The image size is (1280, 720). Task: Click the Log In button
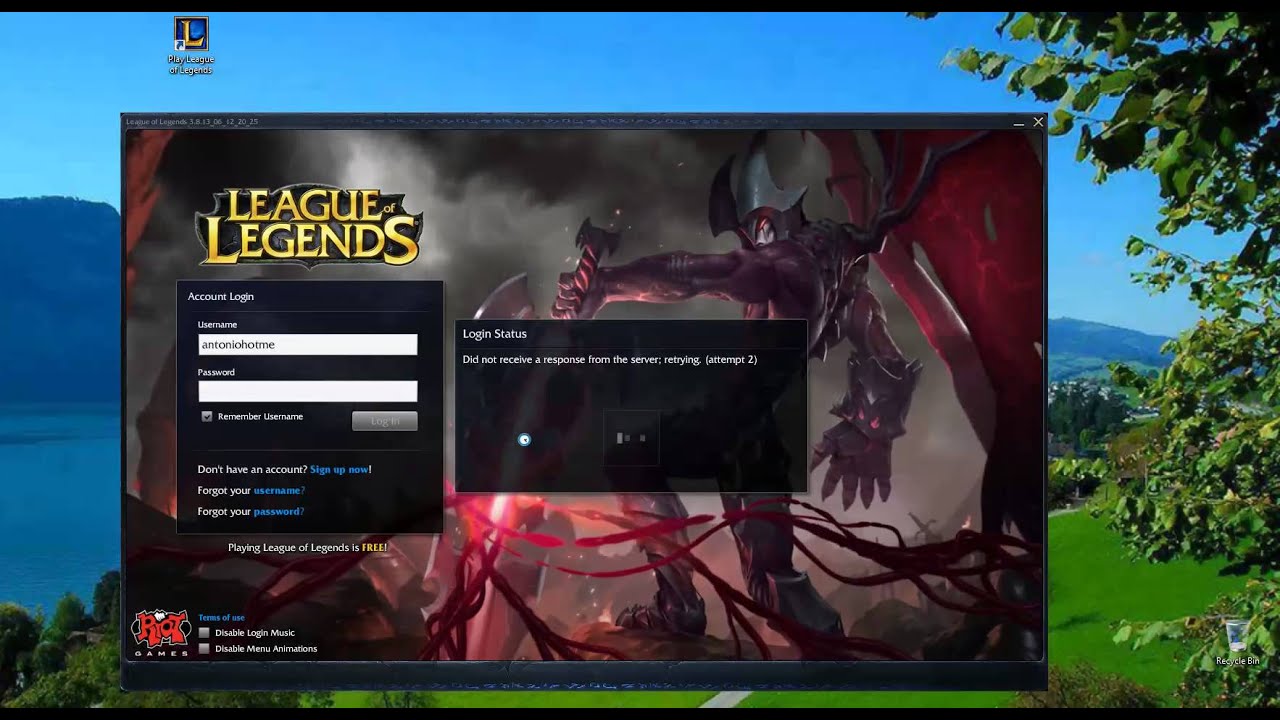click(x=385, y=421)
